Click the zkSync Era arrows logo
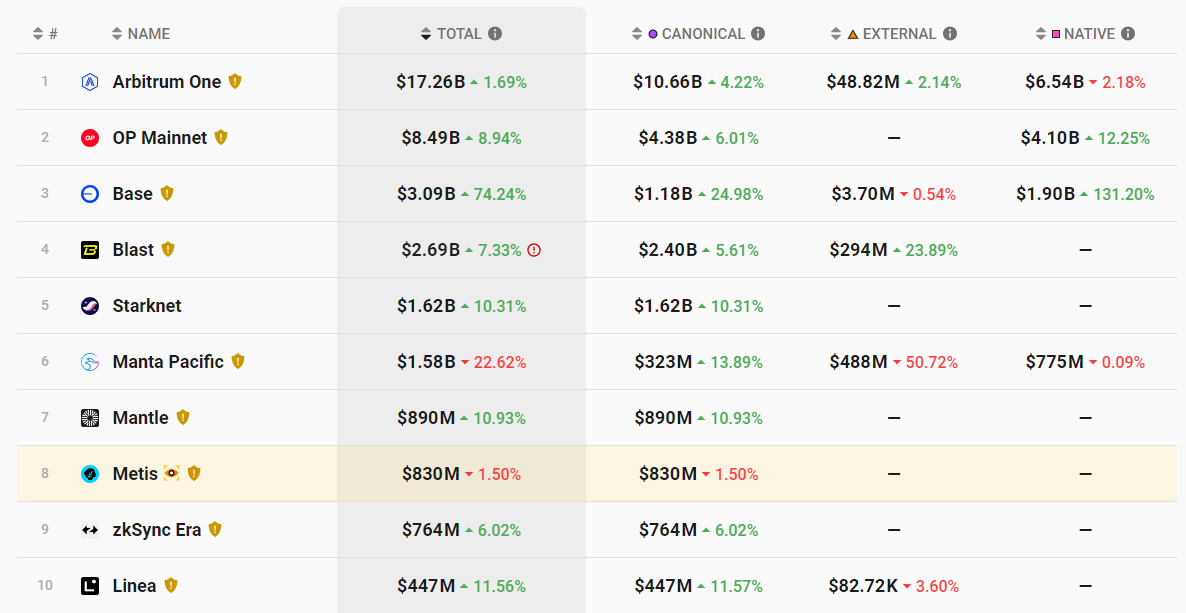The height and width of the screenshot is (613, 1186). (x=90, y=530)
